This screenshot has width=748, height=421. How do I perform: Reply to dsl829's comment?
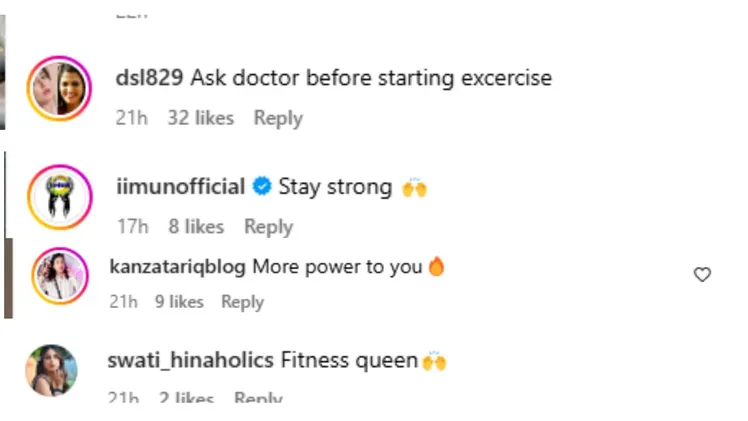(x=278, y=118)
